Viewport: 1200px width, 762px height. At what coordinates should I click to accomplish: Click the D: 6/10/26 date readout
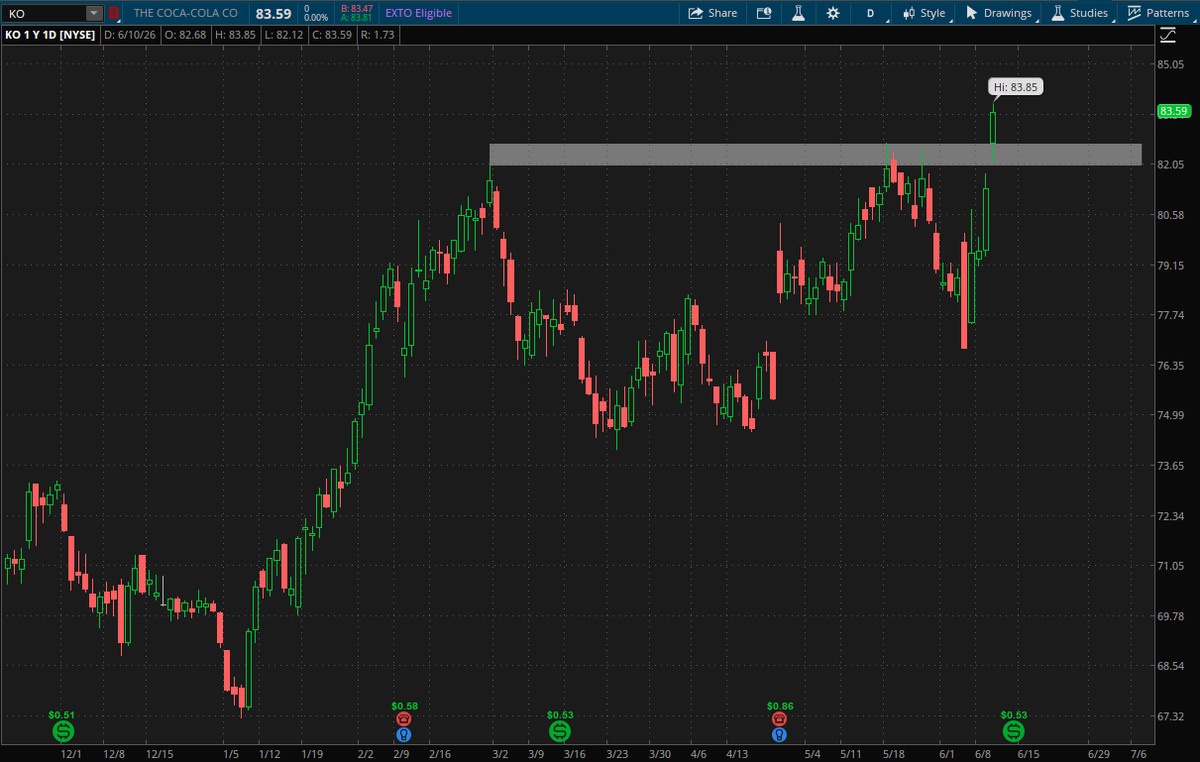pos(131,35)
